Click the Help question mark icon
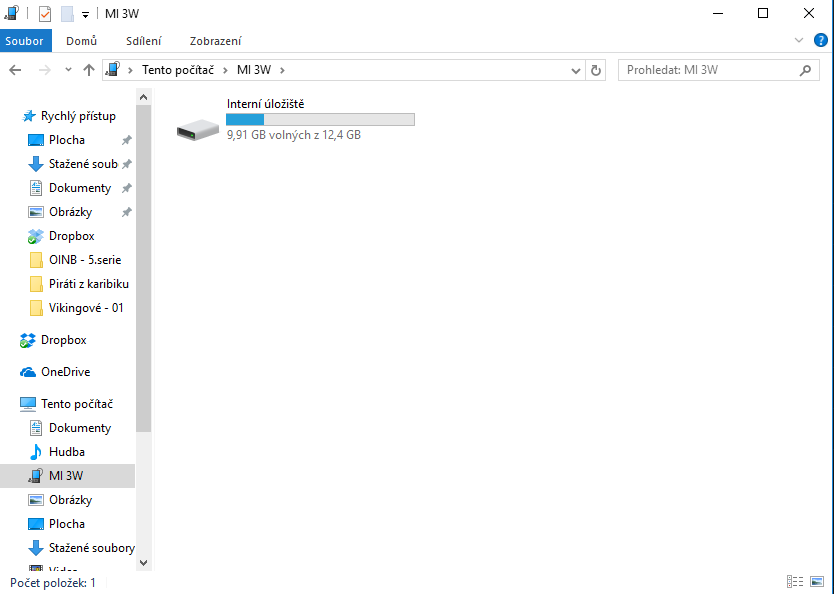Image resolution: width=834 pixels, height=594 pixels. [x=821, y=41]
